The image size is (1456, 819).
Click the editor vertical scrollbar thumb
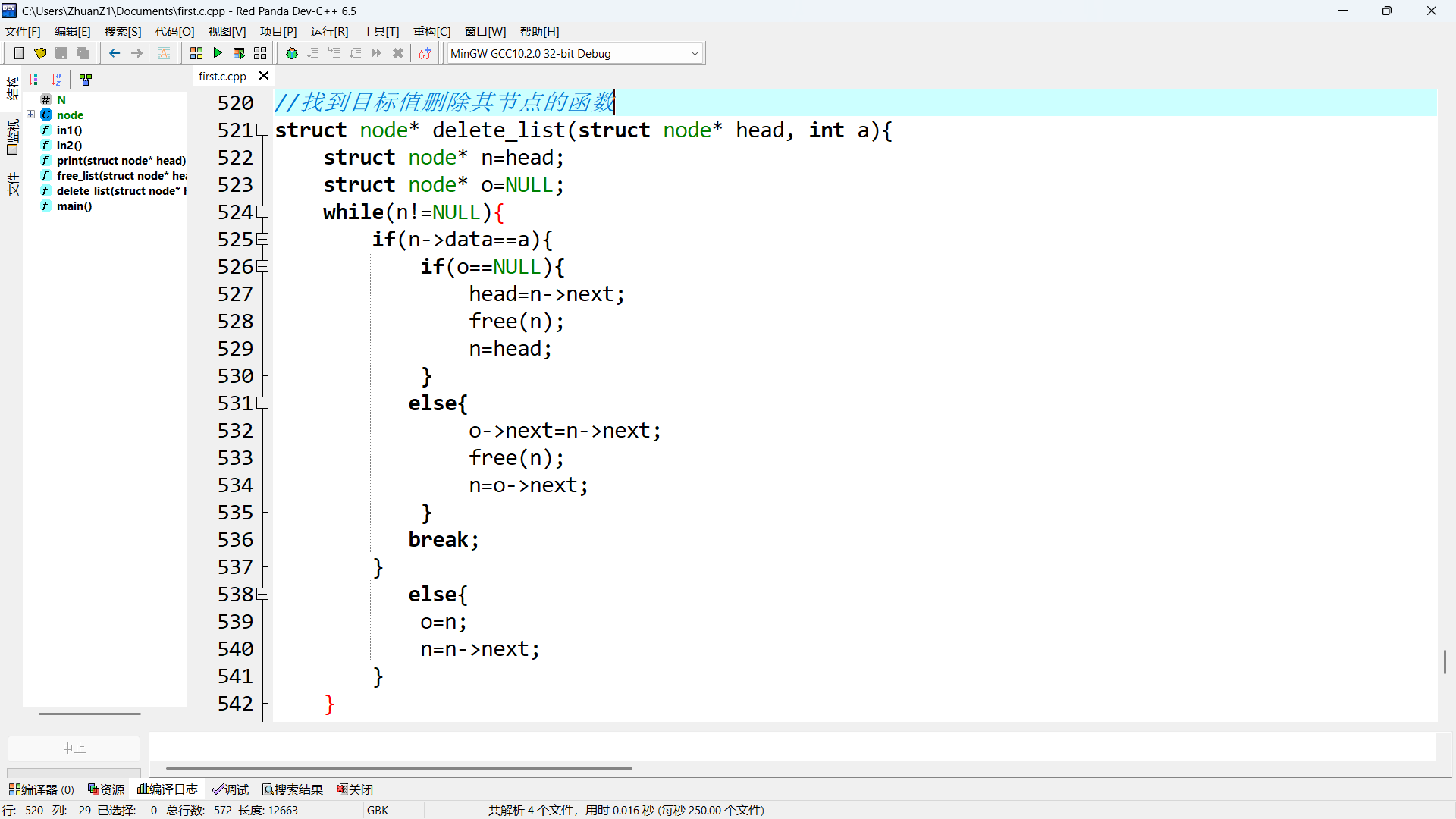pos(1445,661)
